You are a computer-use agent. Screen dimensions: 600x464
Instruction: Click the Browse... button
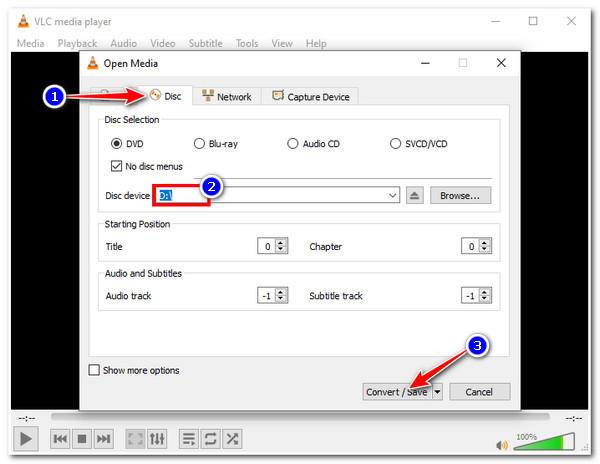coord(460,195)
